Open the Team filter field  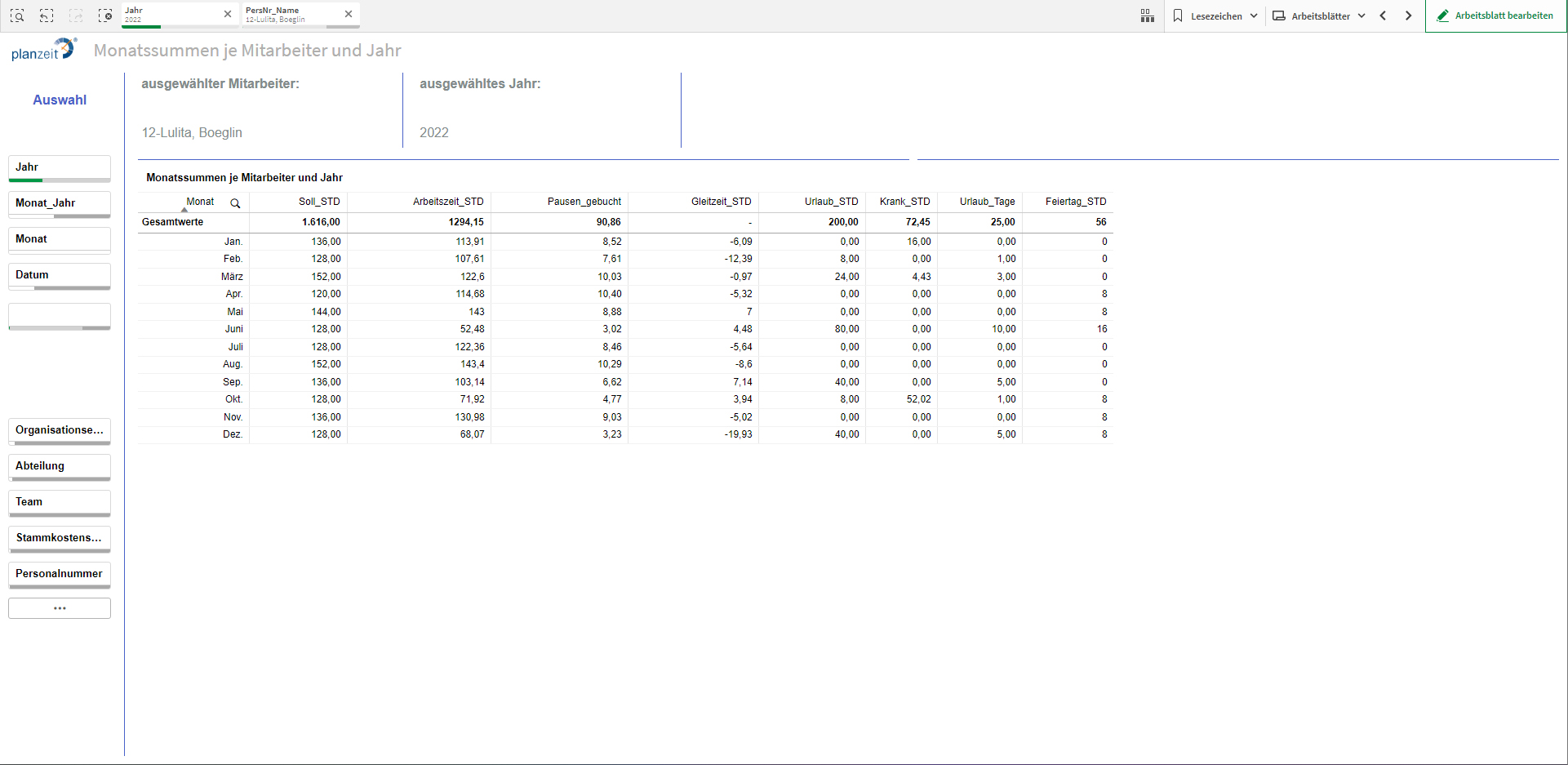pos(59,502)
